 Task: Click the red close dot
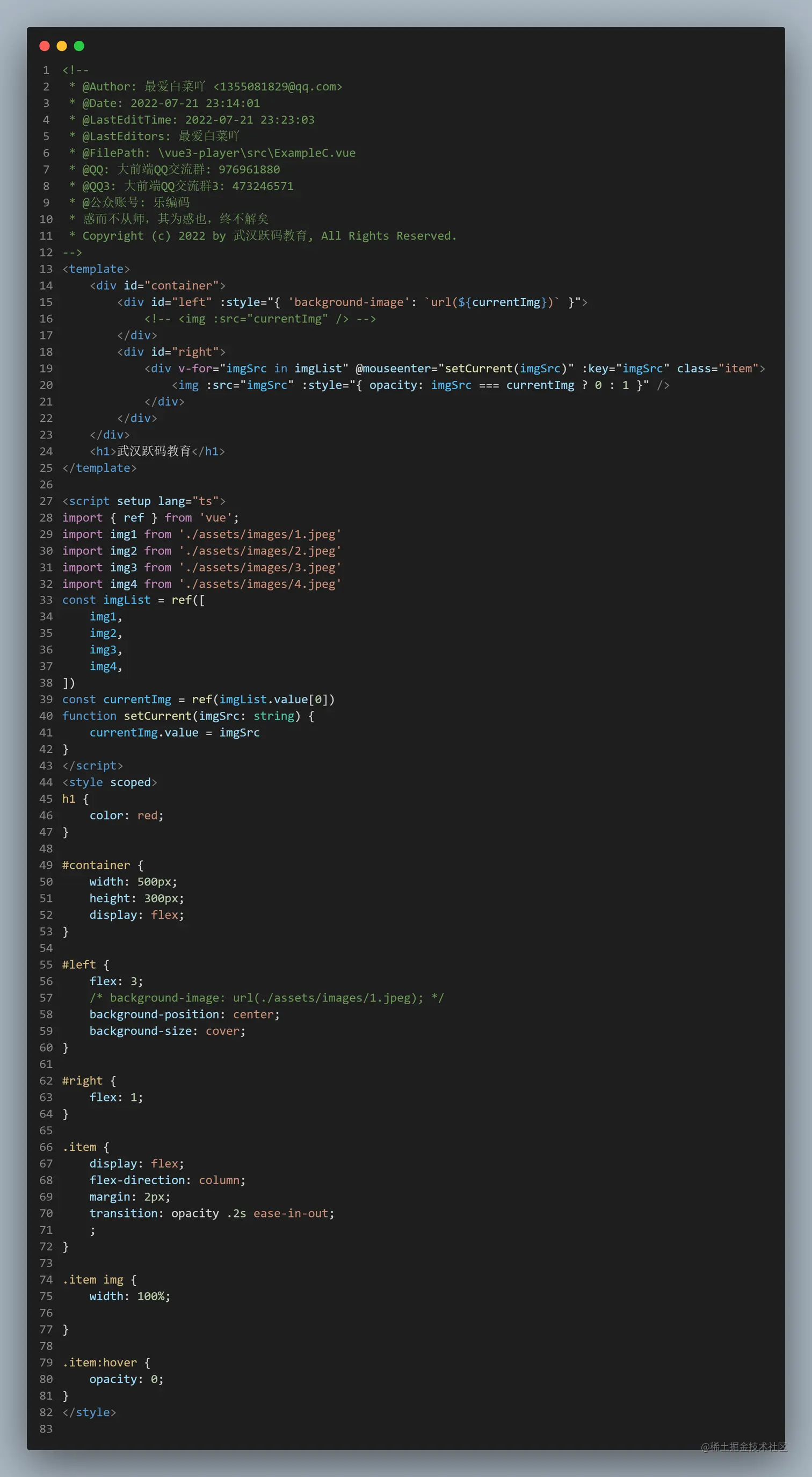tap(44, 46)
